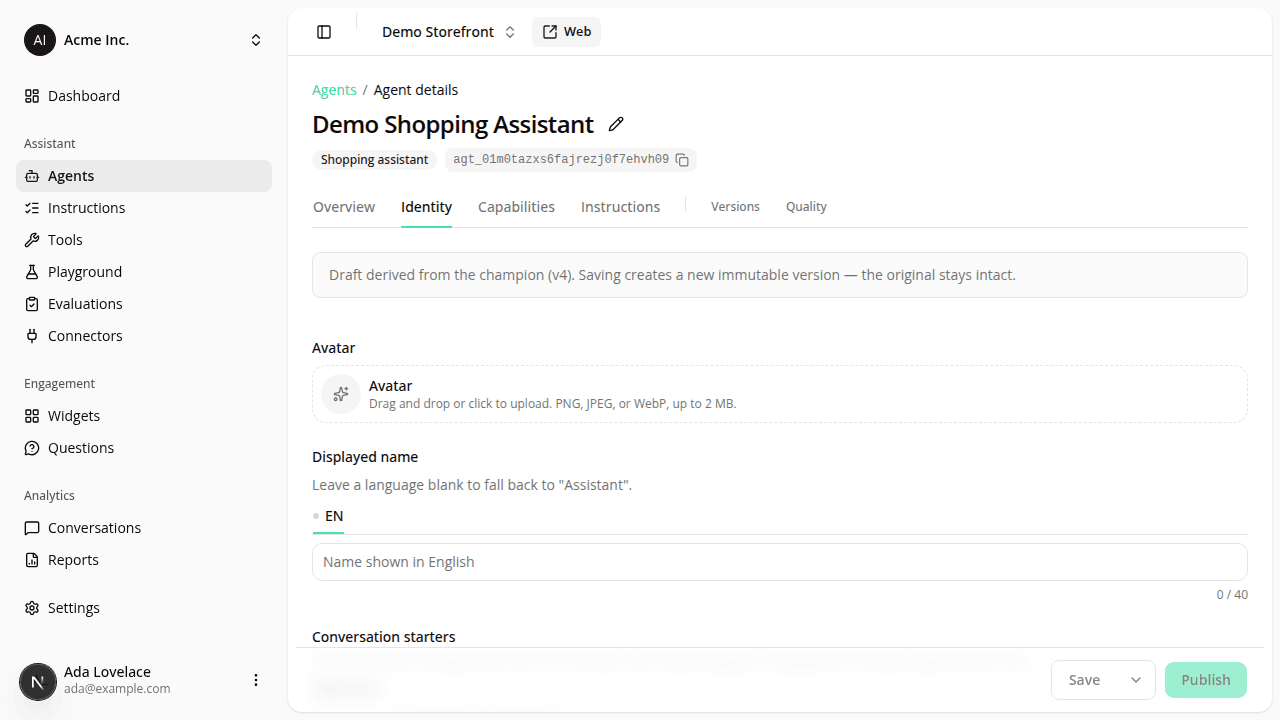Go back via Agents breadcrumb link
Image resolution: width=1280 pixels, height=720 pixels.
pos(334,90)
